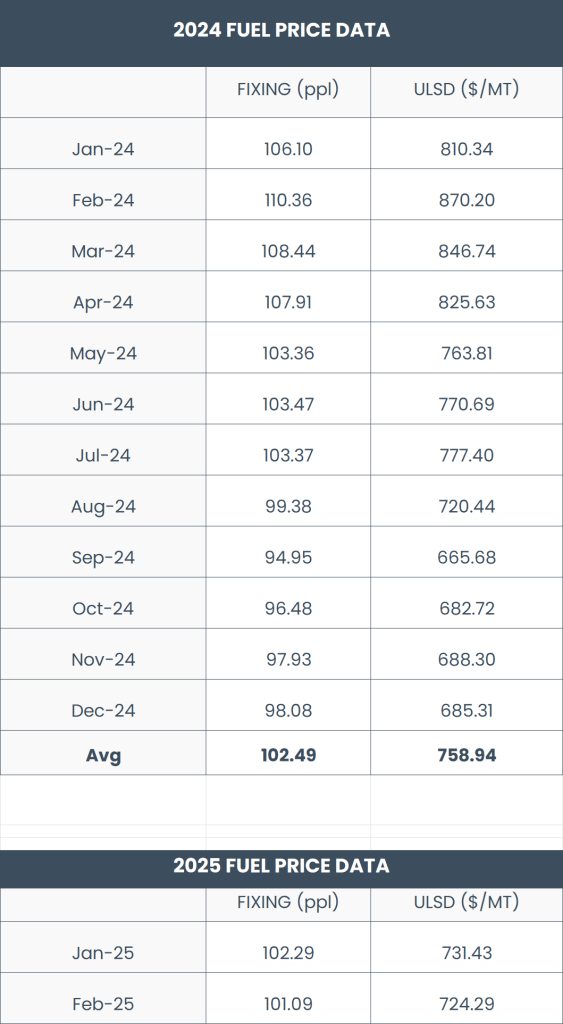Click the 2024 FUEL PRICE DATA header
563x1024 pixels.
(282, 30)
